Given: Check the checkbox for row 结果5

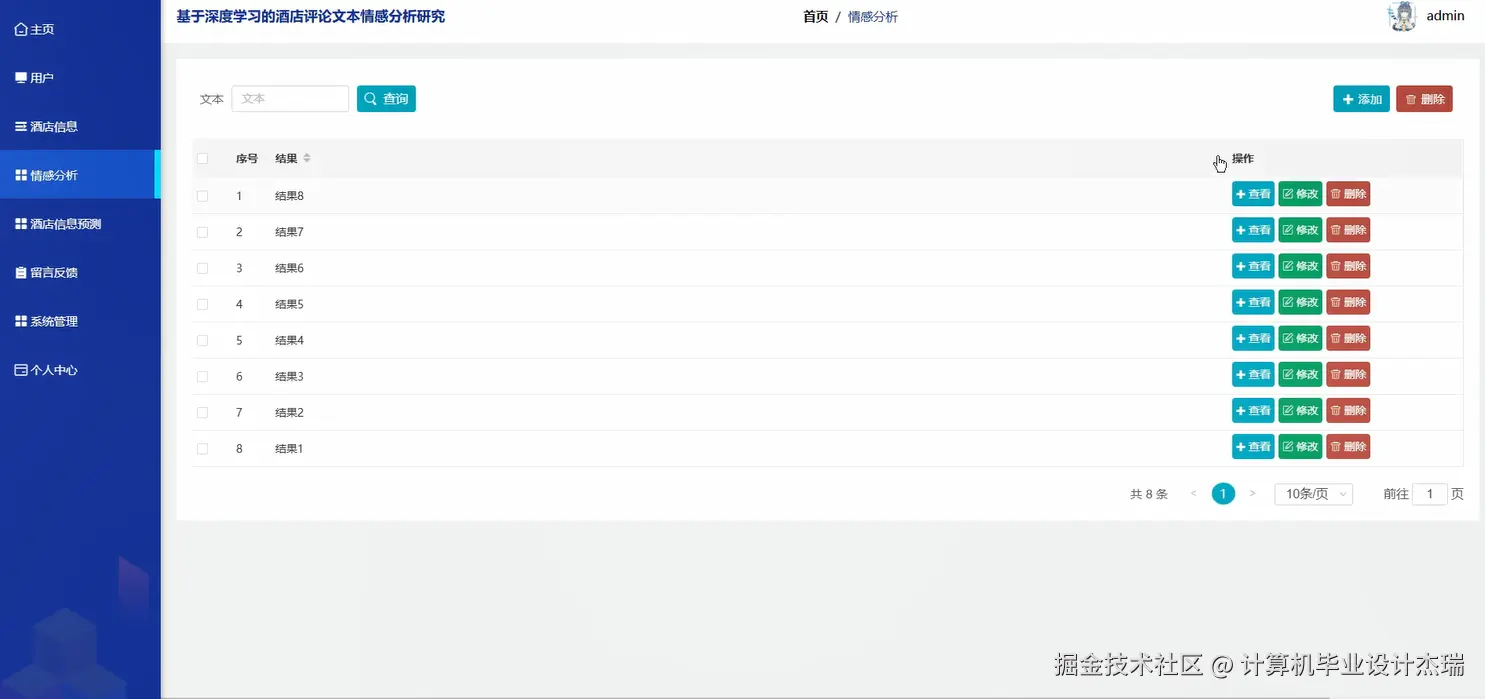Looking at the screenshot, I should pyautogui.click(x=203, y=304).
